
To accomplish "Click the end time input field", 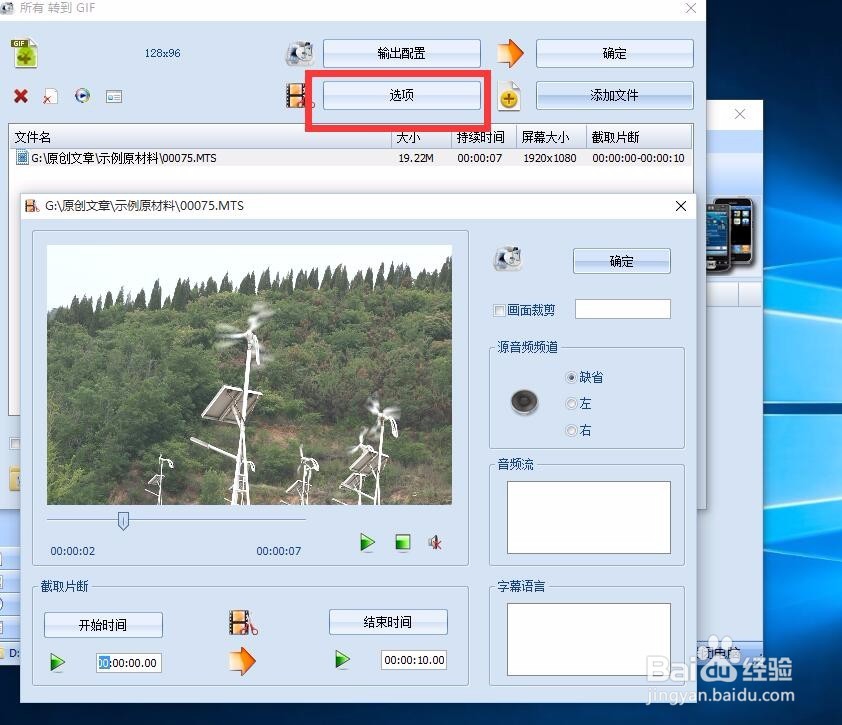I will 414,660.
